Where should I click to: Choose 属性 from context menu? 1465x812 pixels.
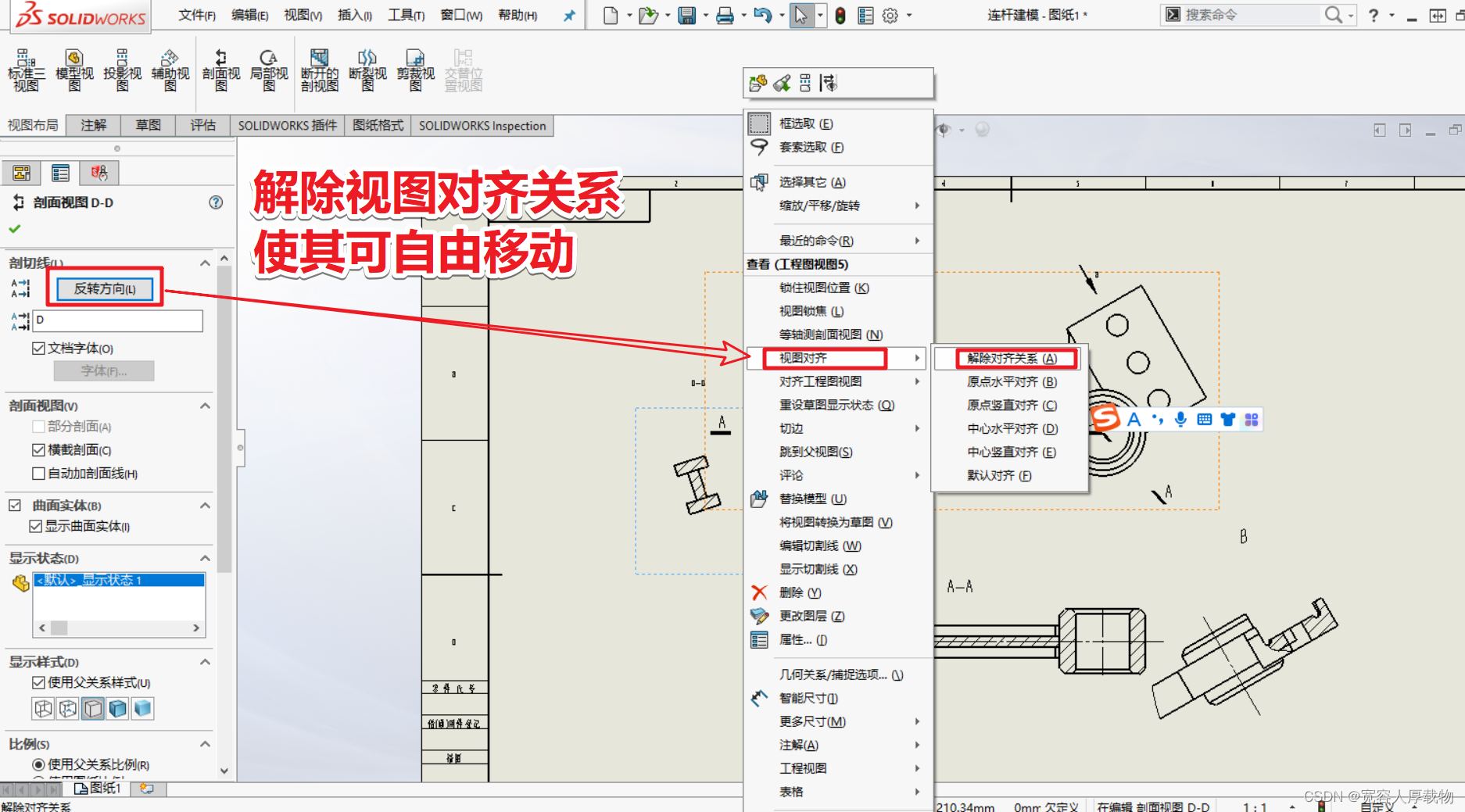[839, 639]
